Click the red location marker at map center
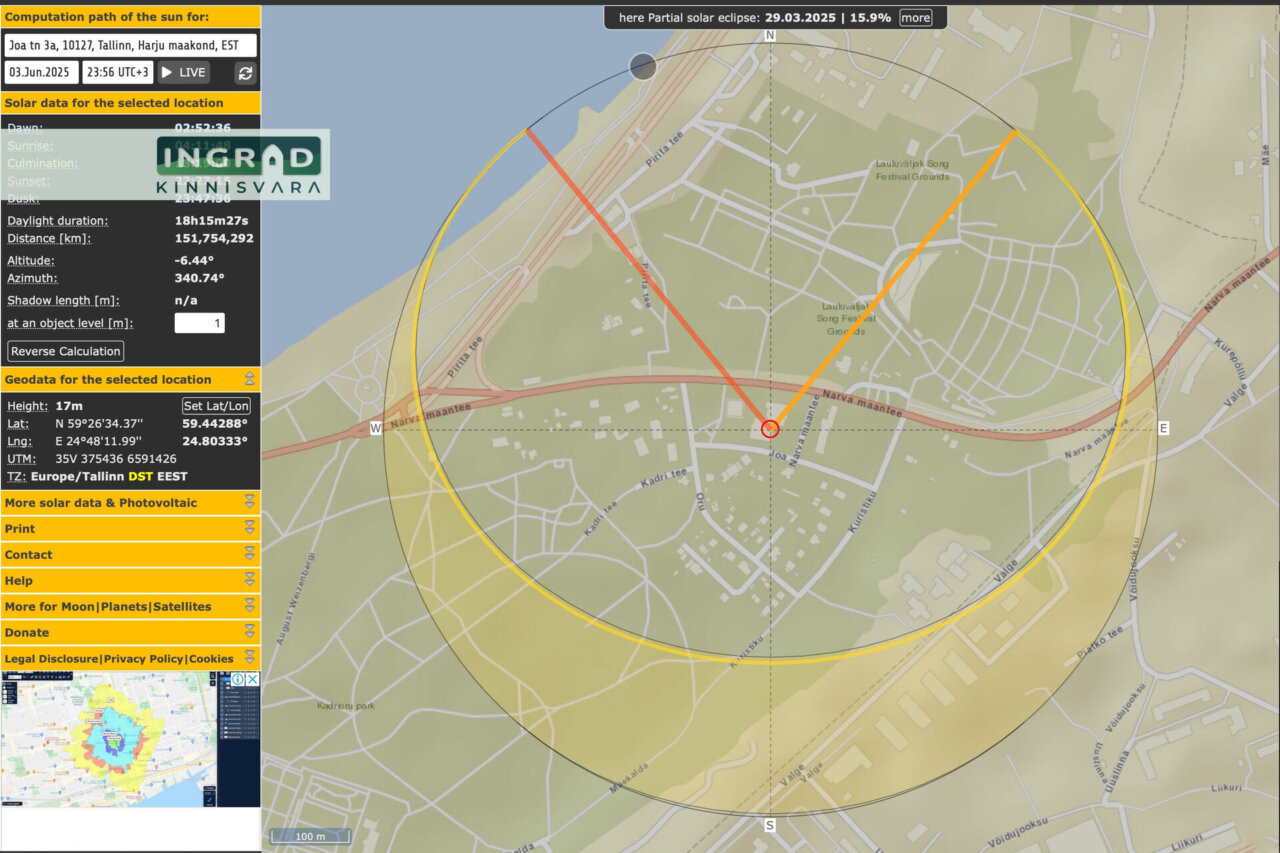 tap(770, 429)
